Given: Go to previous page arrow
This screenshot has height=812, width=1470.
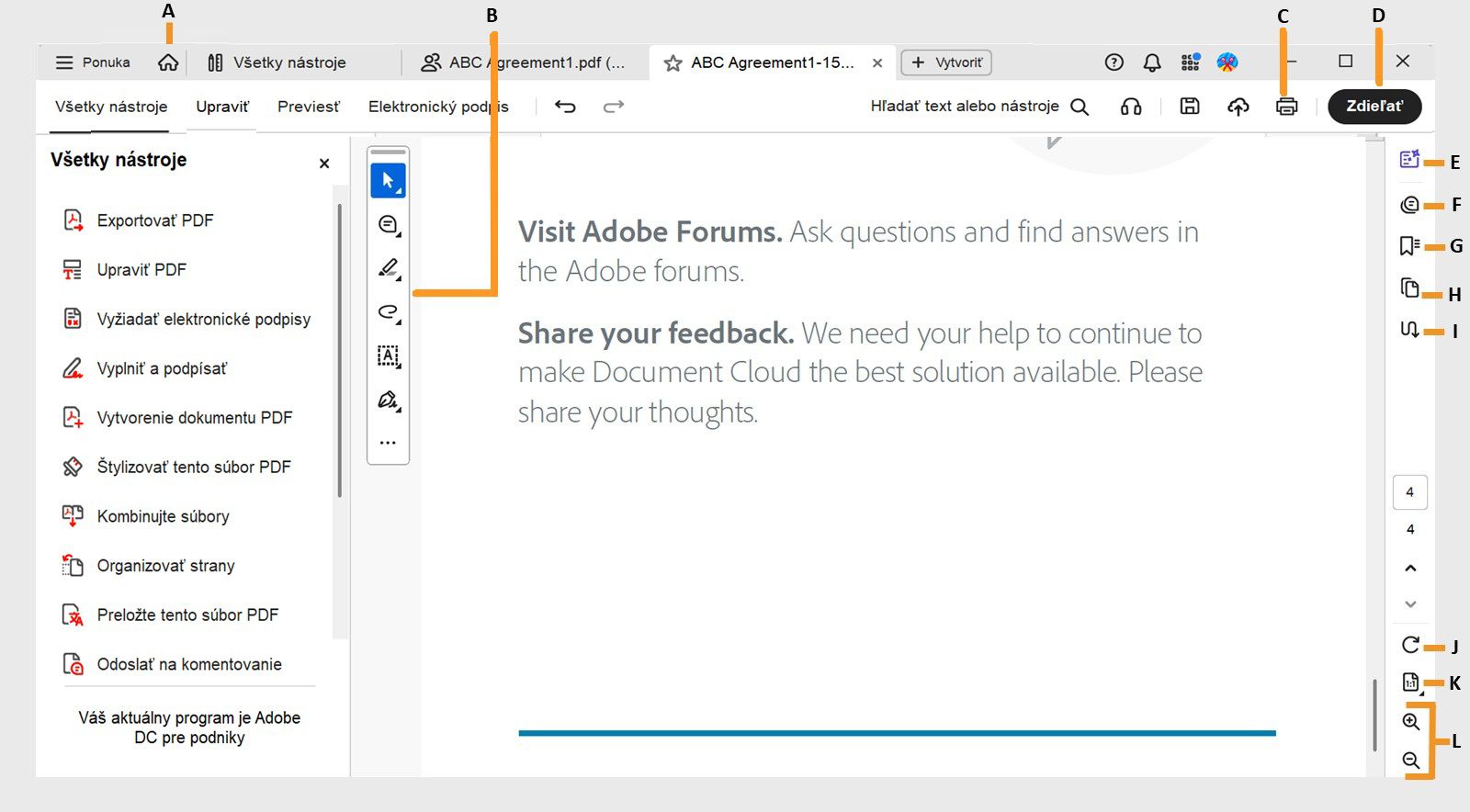Looking at the screenshot, I should tap(1410, 569).
